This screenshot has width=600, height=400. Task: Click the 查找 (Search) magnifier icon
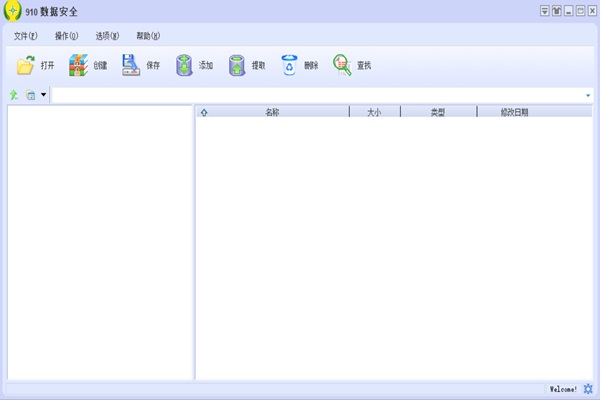click(342, 66)
